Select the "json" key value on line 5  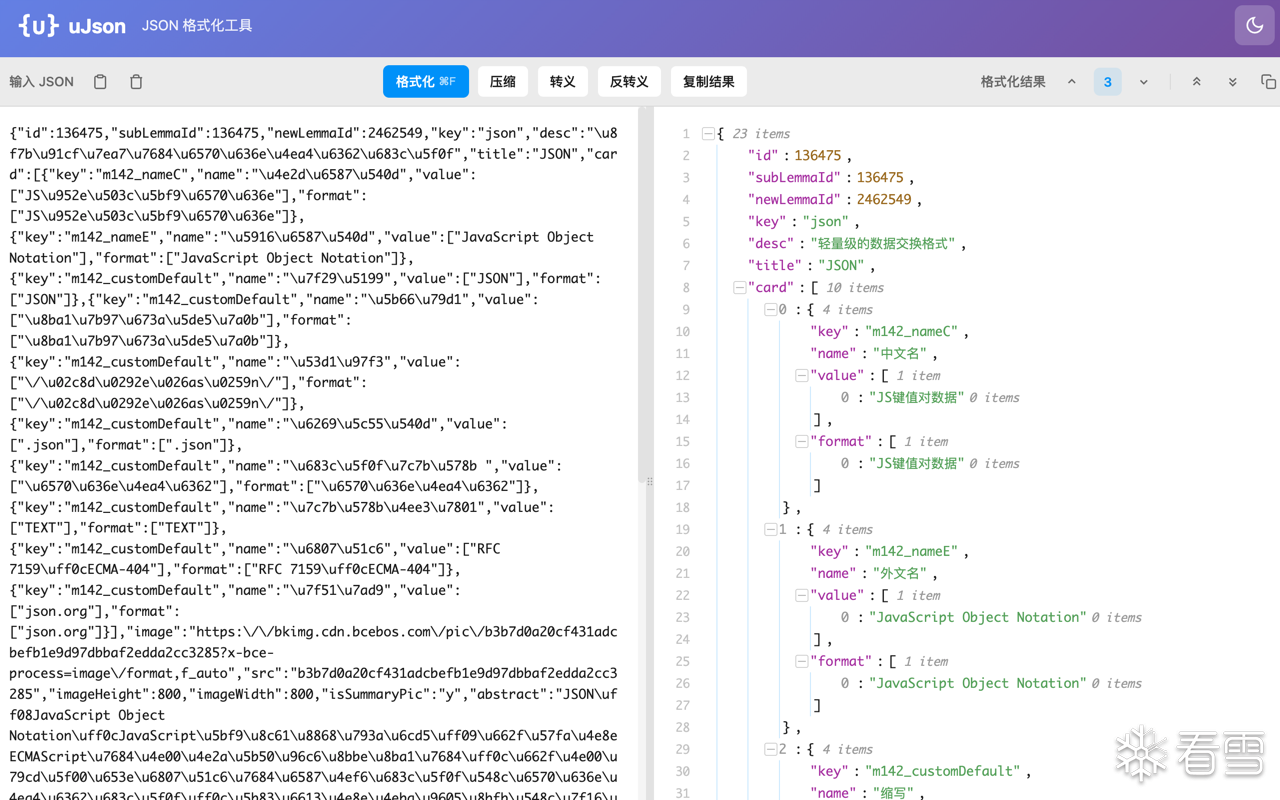(825, 222)
